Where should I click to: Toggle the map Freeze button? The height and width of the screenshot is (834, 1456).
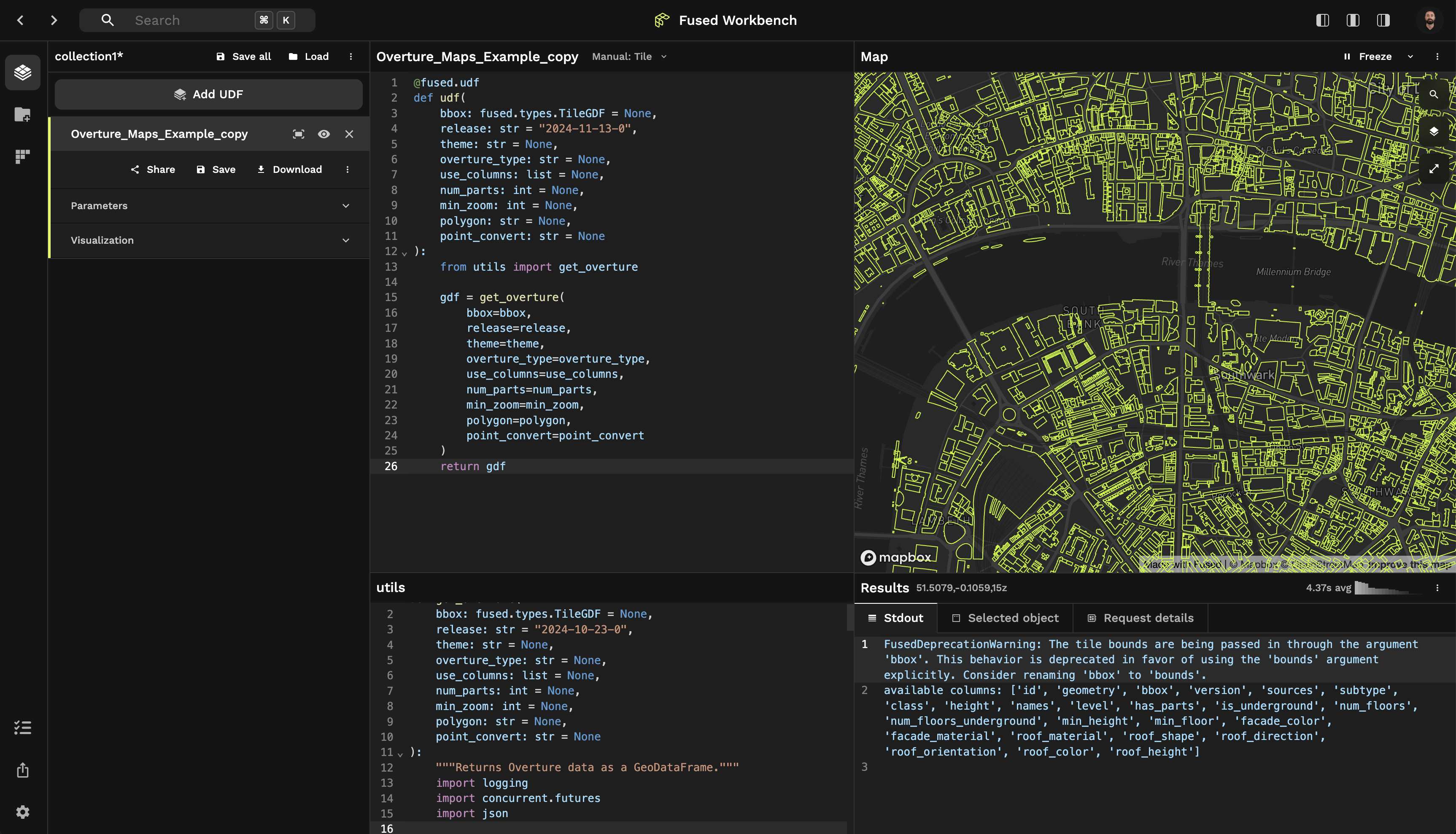click(1368, 56)
